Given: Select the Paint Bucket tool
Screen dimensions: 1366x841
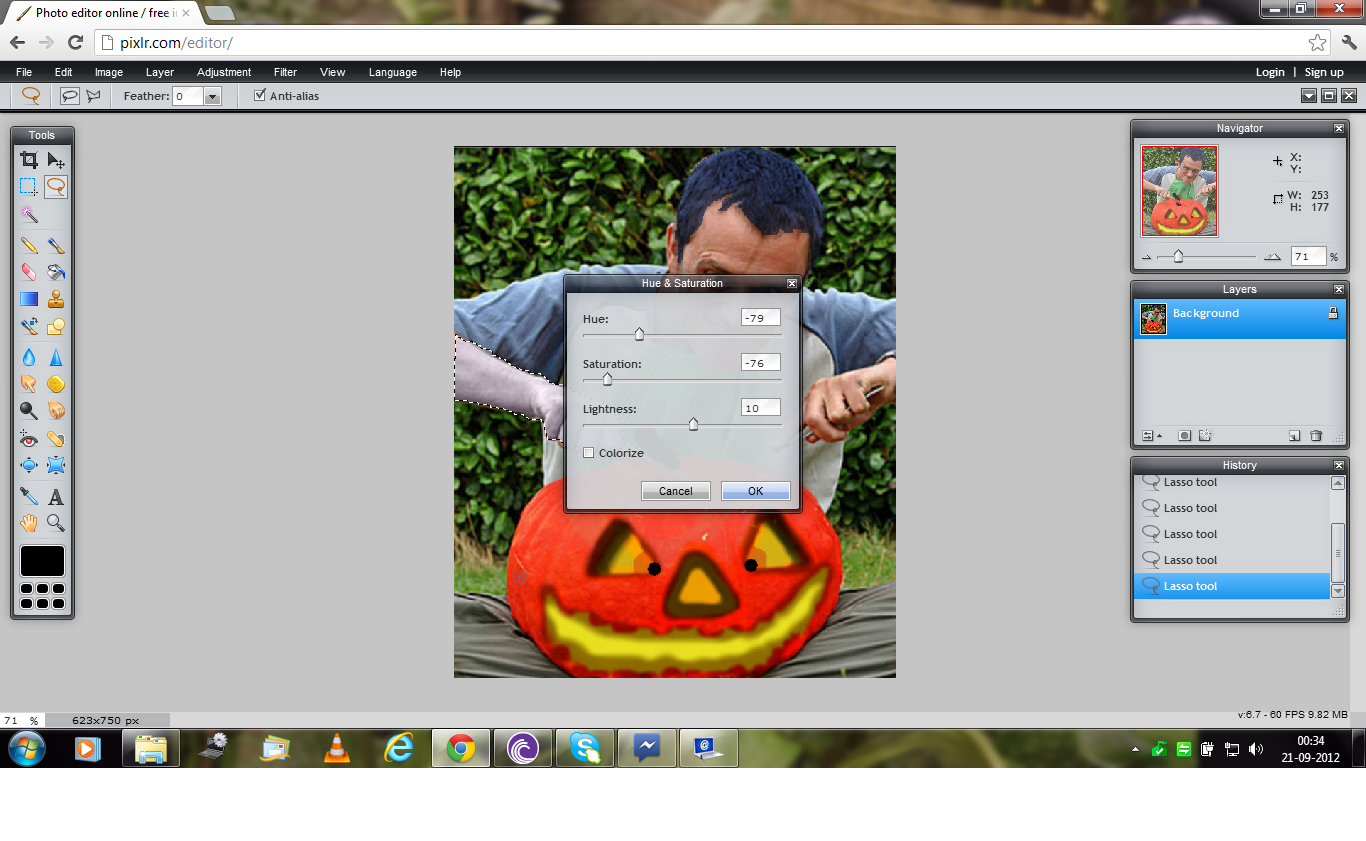Looking at the screenshot, I should point(56,272).
